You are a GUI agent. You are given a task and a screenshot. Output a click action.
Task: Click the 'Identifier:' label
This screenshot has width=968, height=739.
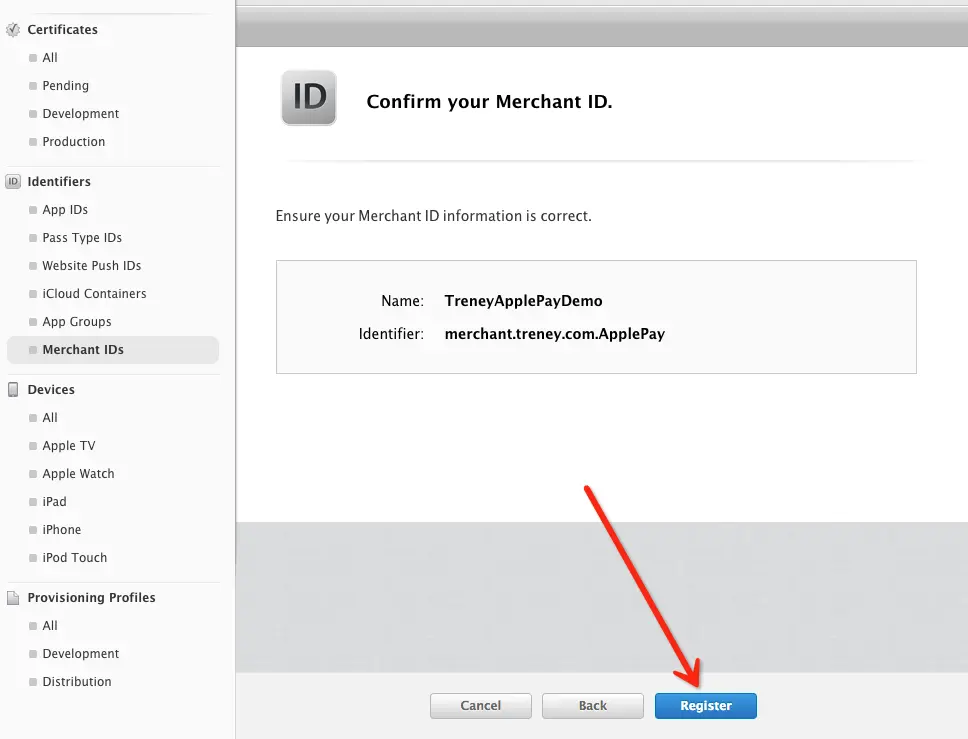point(391,334)
